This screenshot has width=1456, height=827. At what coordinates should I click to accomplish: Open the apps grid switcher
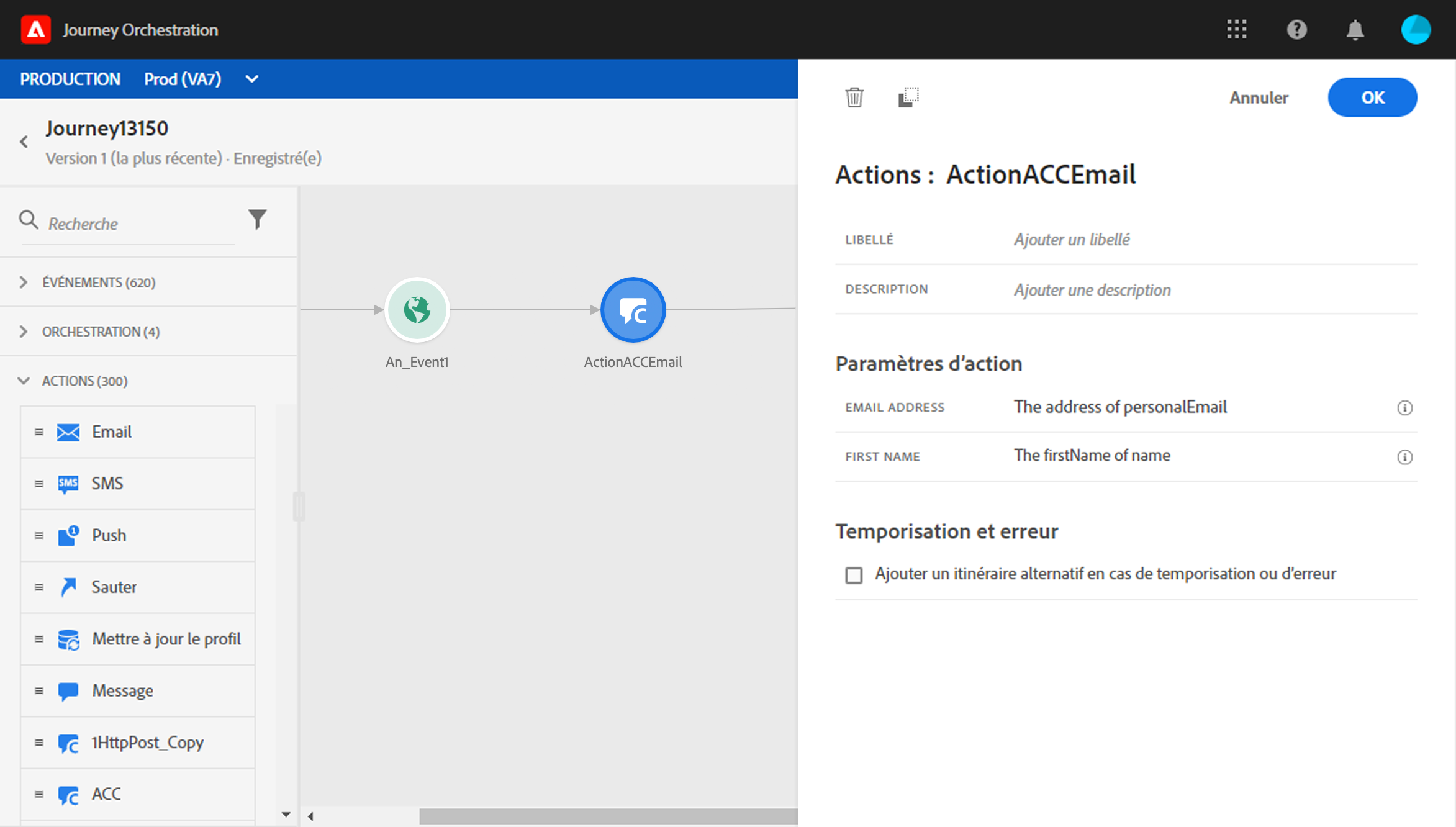(x=1236, y=29)
